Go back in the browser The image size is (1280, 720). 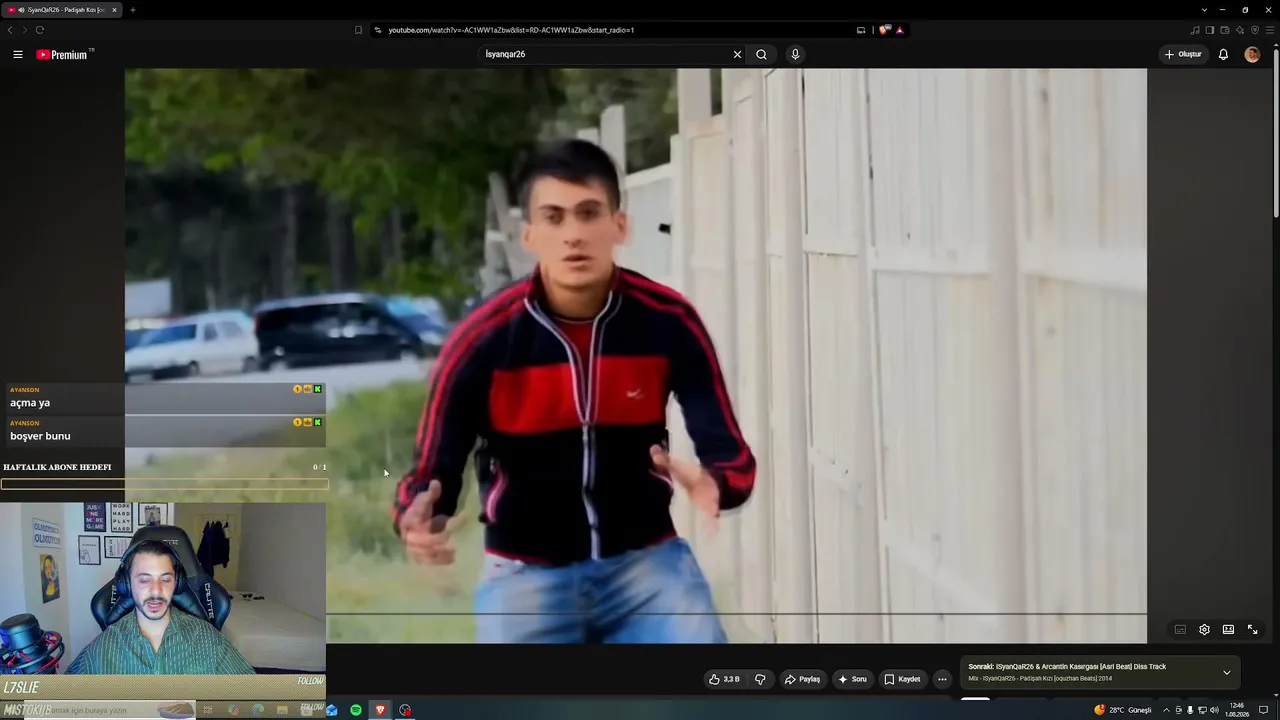coord(10,30)
